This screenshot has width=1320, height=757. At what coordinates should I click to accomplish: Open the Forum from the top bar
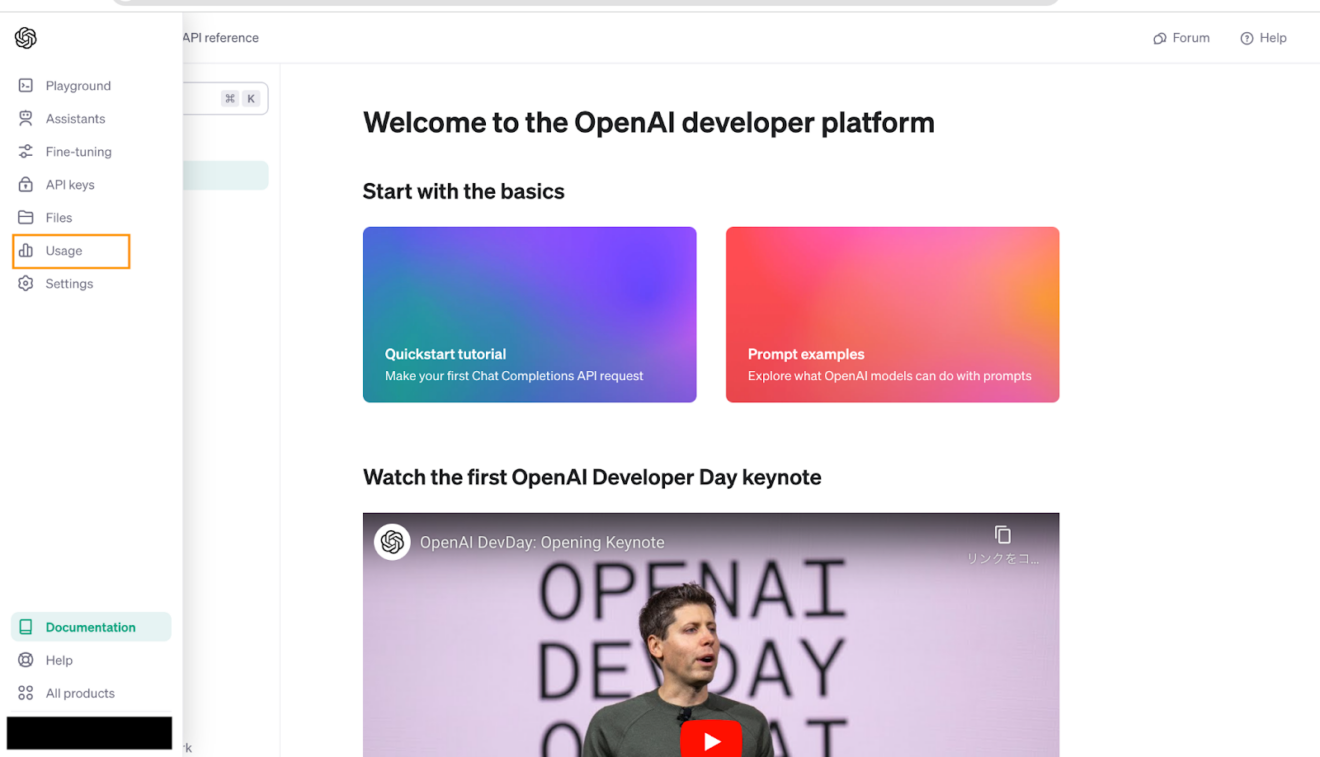[x=1181, y=38]
